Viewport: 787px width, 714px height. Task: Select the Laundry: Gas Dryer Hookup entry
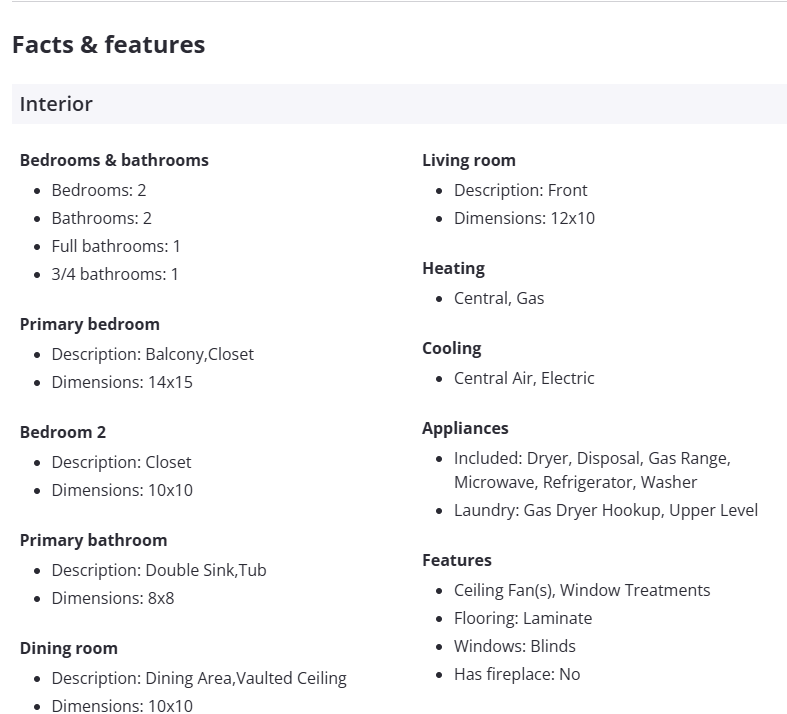605,510
